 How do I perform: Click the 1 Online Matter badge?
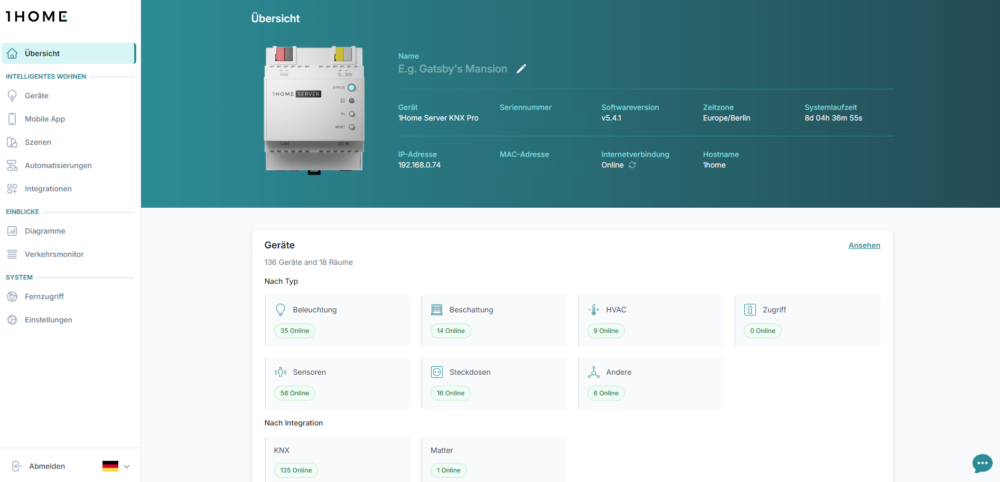click(449, 471)
